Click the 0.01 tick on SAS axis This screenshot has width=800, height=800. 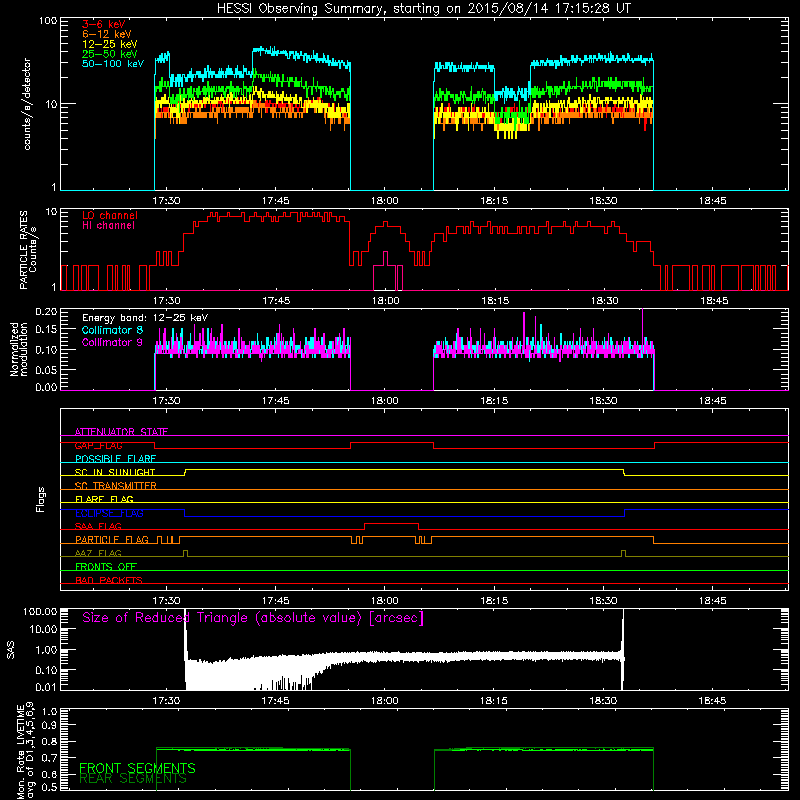pos(46,687)
